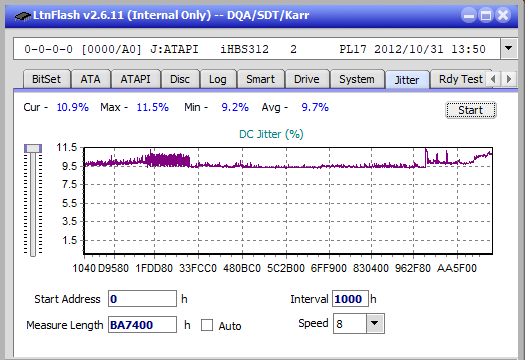Image resolution: width=525 pixels, height=360 pixels.
Task: Click the Max value 11.5%
Action: [152, 107]
